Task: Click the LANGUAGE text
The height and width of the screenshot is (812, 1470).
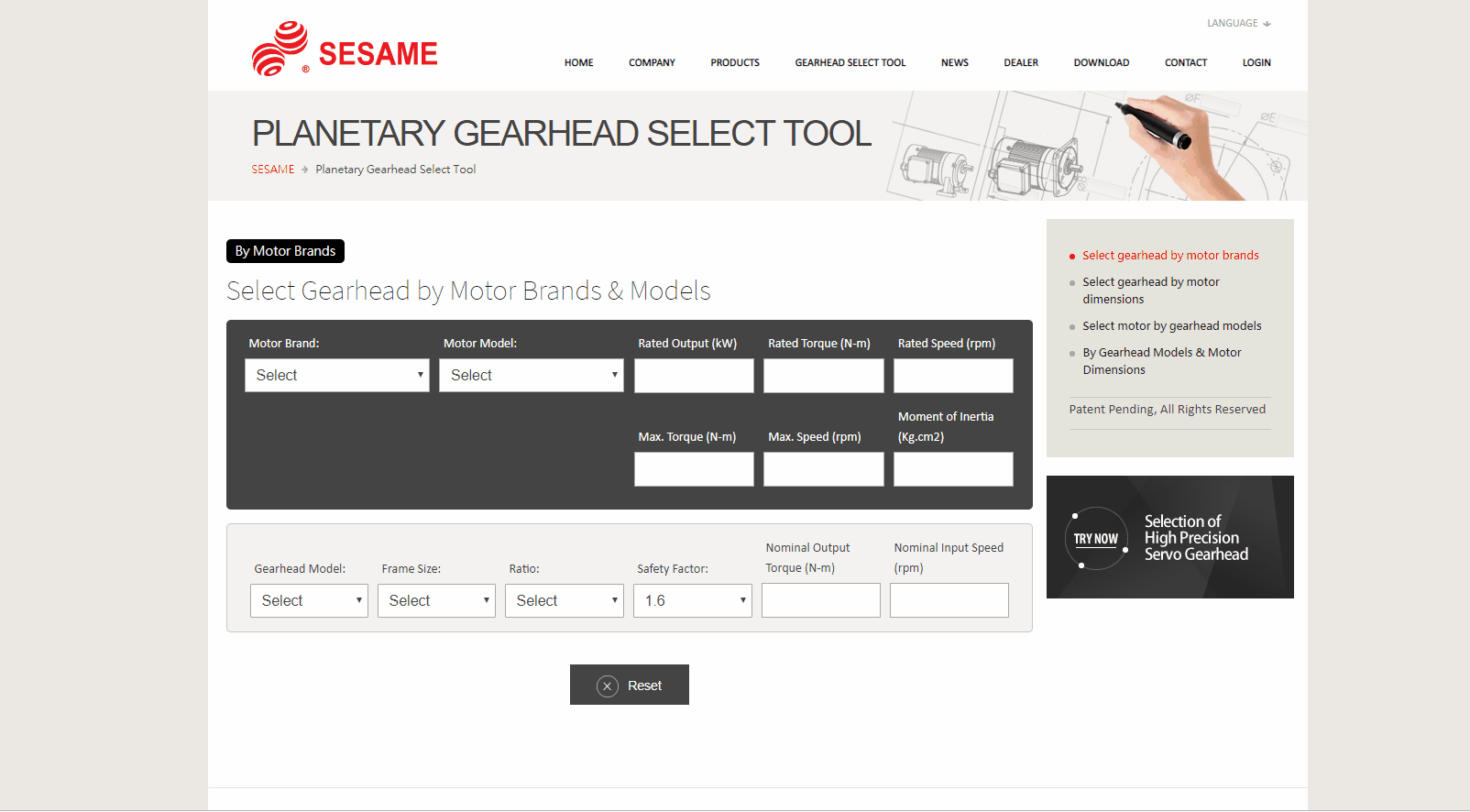Action: pyautogui.click(x=1233, y=24)
